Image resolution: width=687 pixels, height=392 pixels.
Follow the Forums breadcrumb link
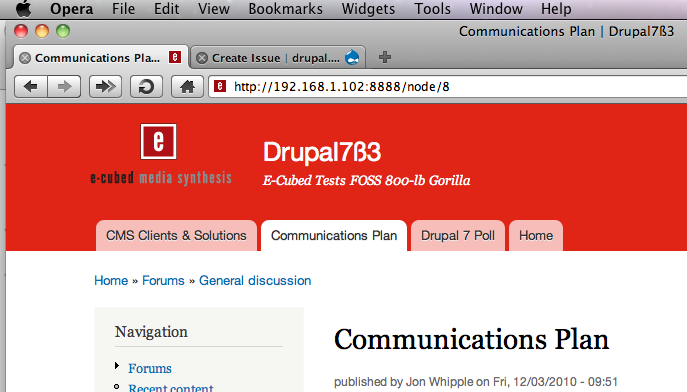[163, 281]
